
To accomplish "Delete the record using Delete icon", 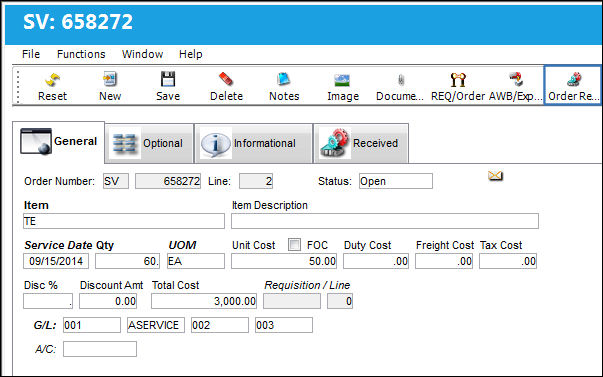I will (226, 79).
